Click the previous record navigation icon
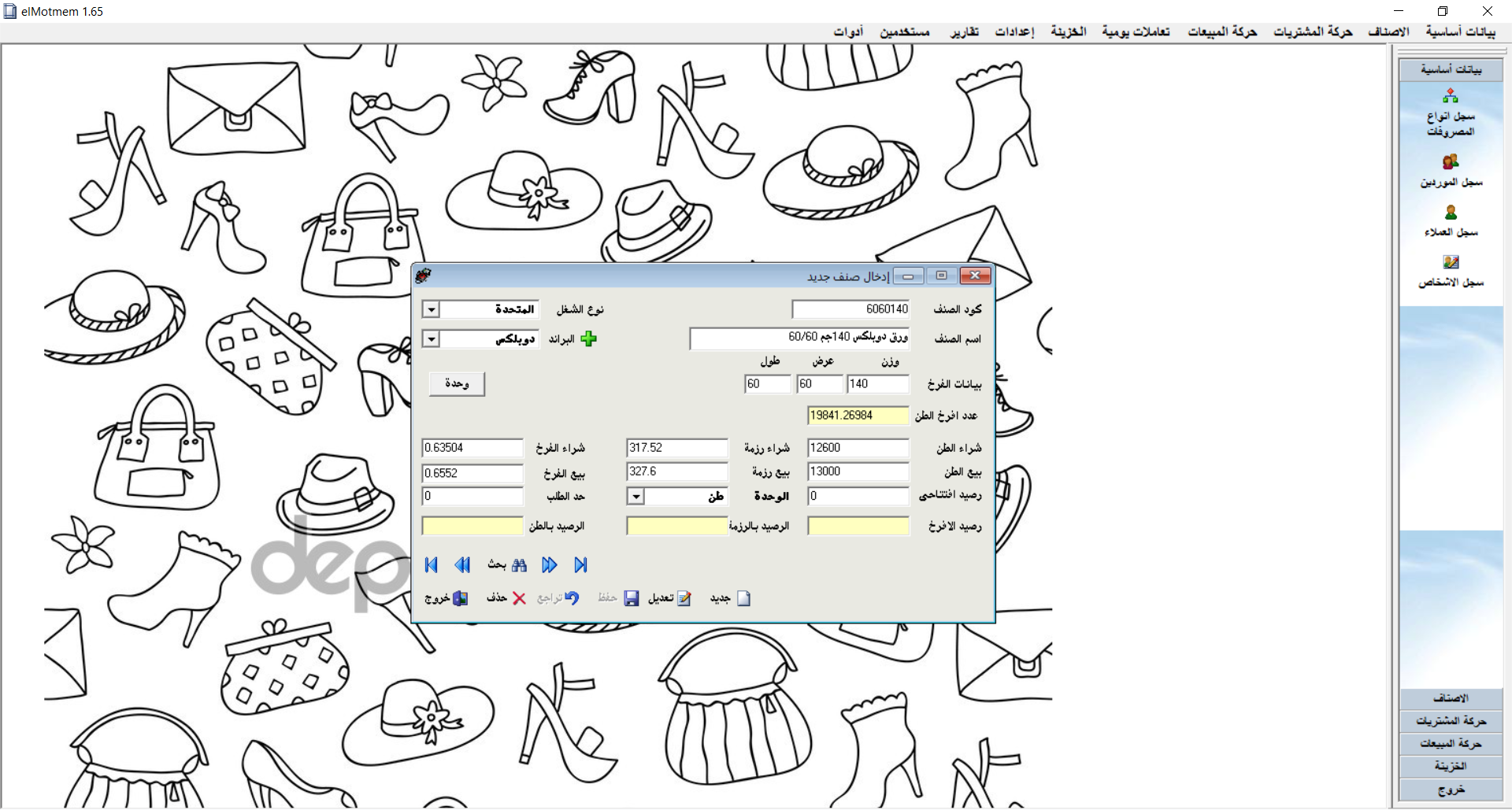Viewport: 1512px width, 810px height. coord(463,564)
